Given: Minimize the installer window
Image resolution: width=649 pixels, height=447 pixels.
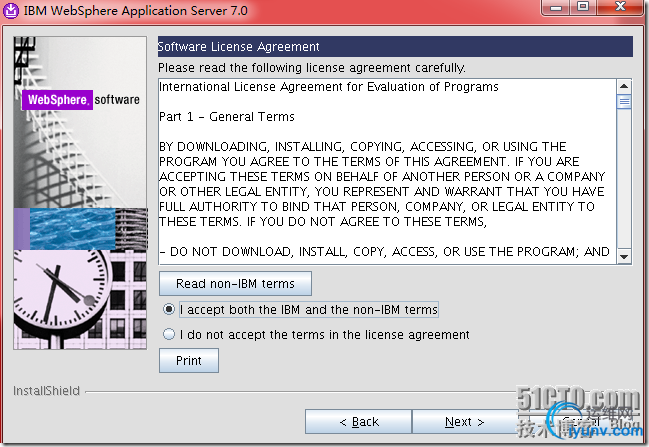Looking at the screenshot, I should click(556, 7).
